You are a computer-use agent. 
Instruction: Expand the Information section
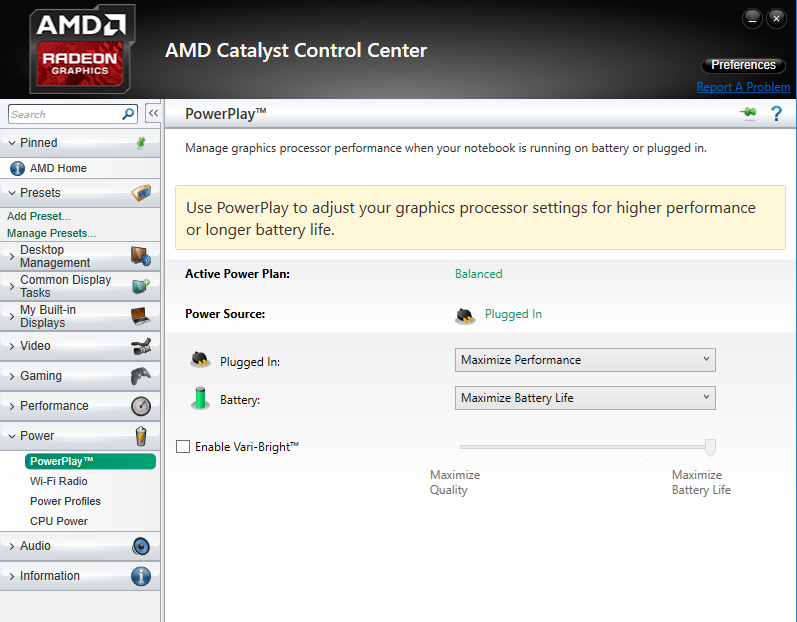(x=12, y=576)
